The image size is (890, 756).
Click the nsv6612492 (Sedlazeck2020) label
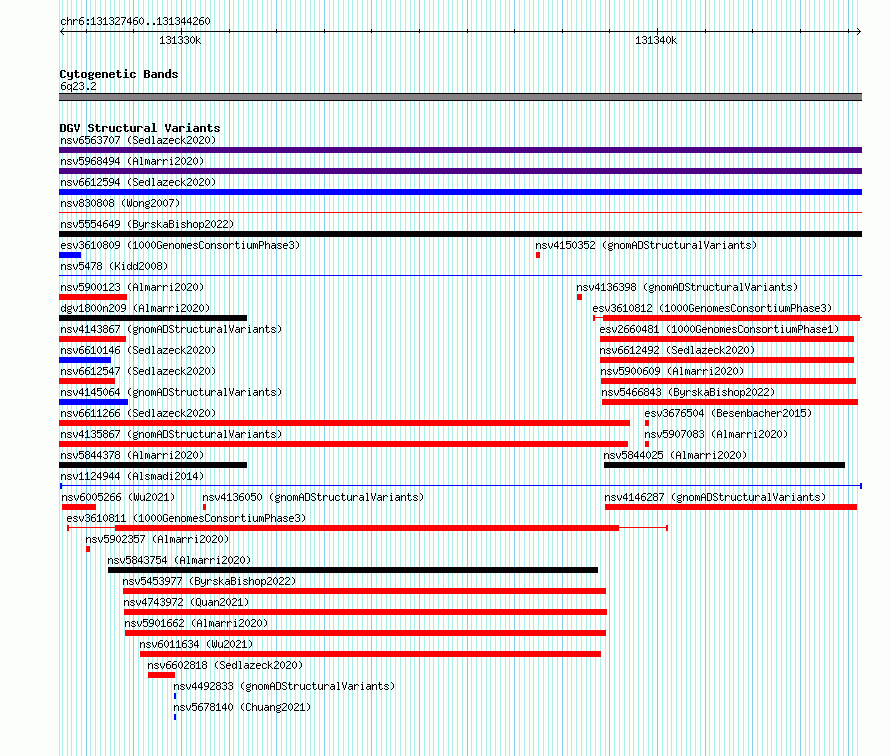coord(677,350)
